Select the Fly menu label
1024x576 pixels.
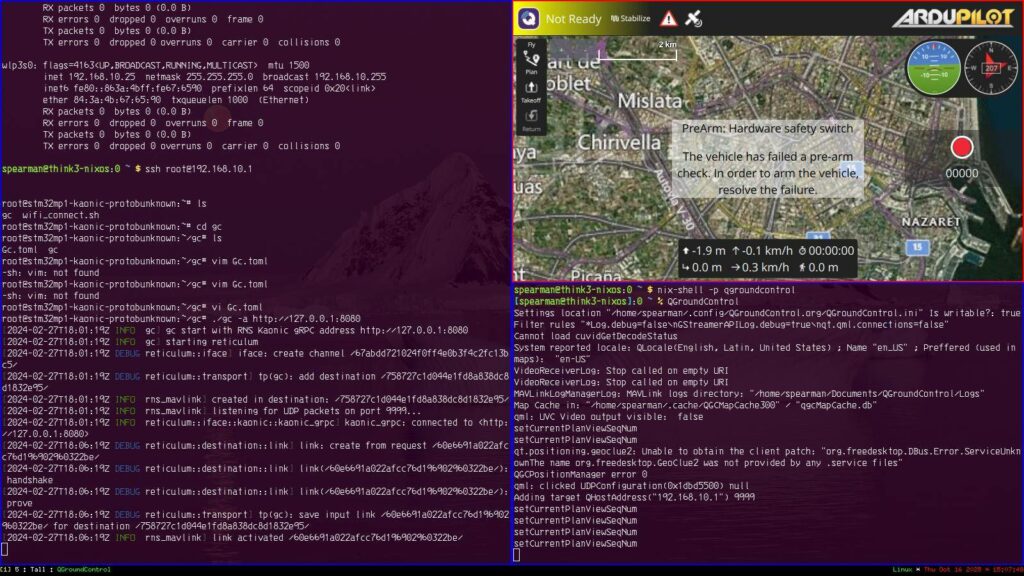tap(530, 44)
